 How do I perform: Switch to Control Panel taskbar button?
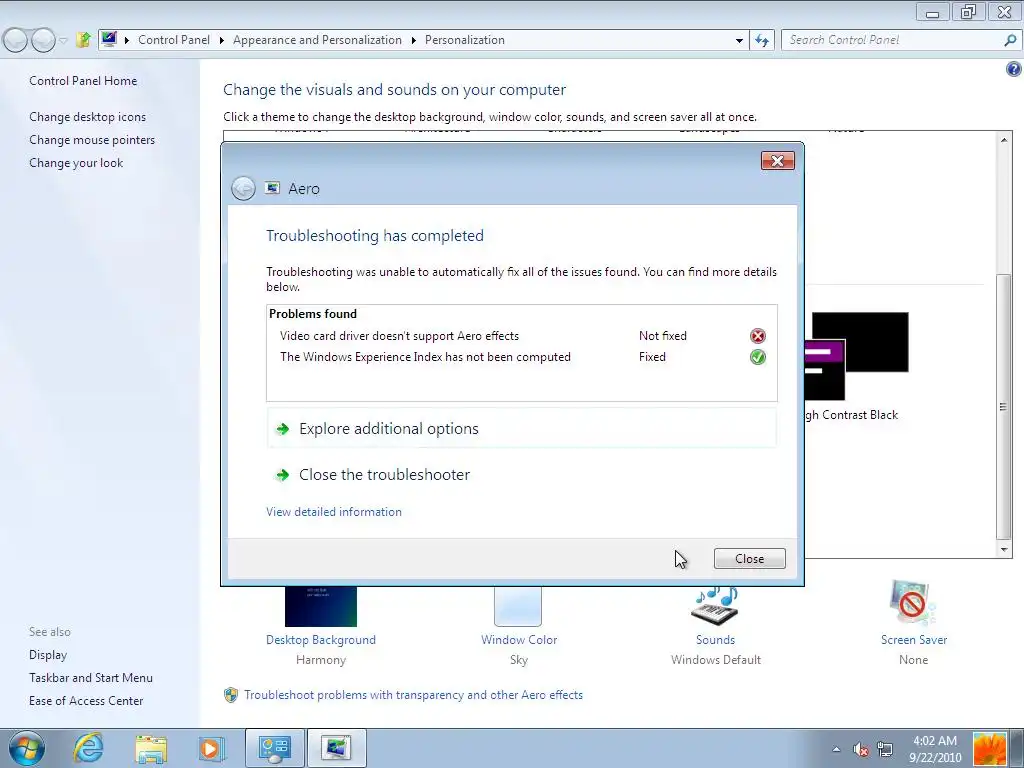[x=274, y=748]
